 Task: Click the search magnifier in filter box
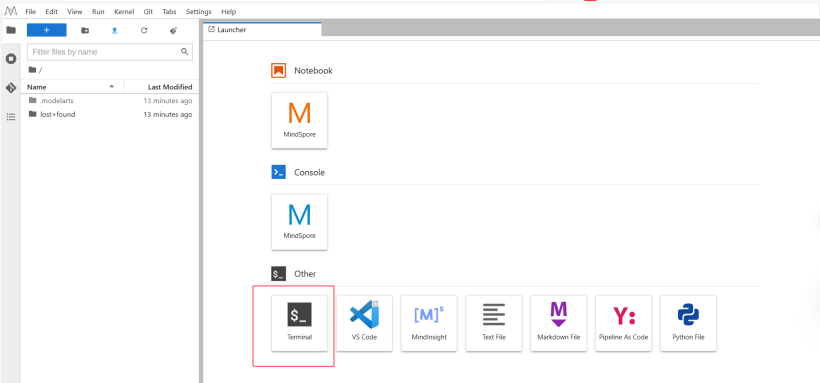184,52
